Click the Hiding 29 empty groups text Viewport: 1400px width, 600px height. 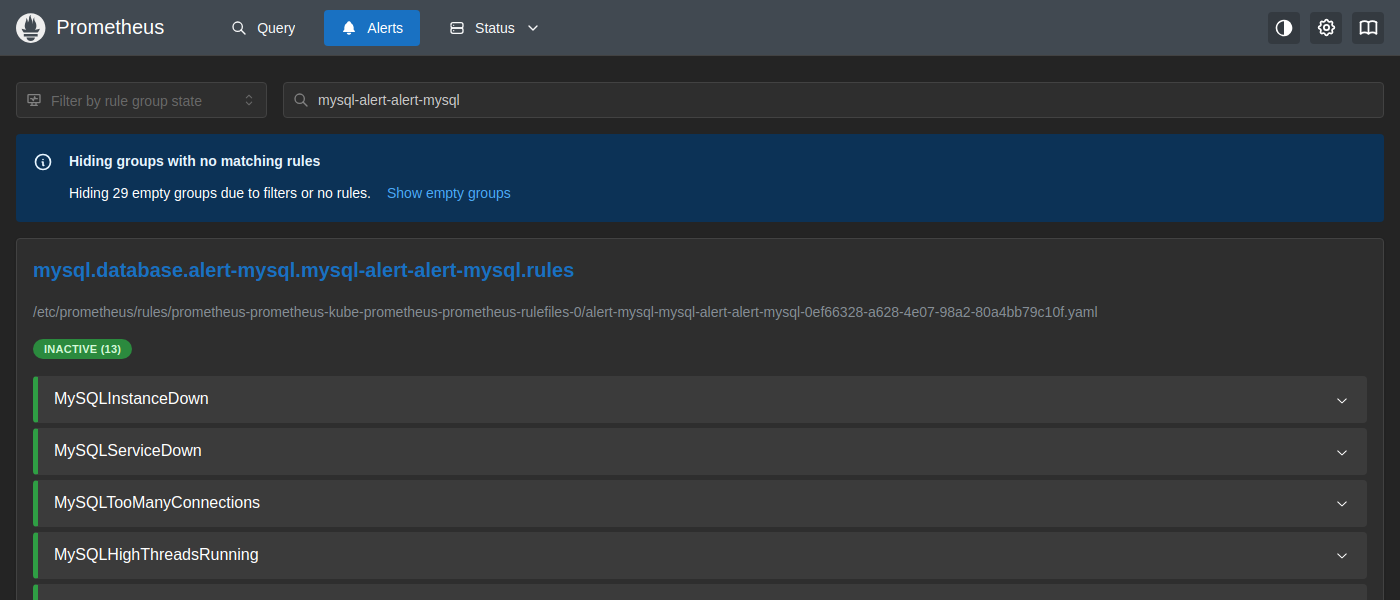coord(220,193)
